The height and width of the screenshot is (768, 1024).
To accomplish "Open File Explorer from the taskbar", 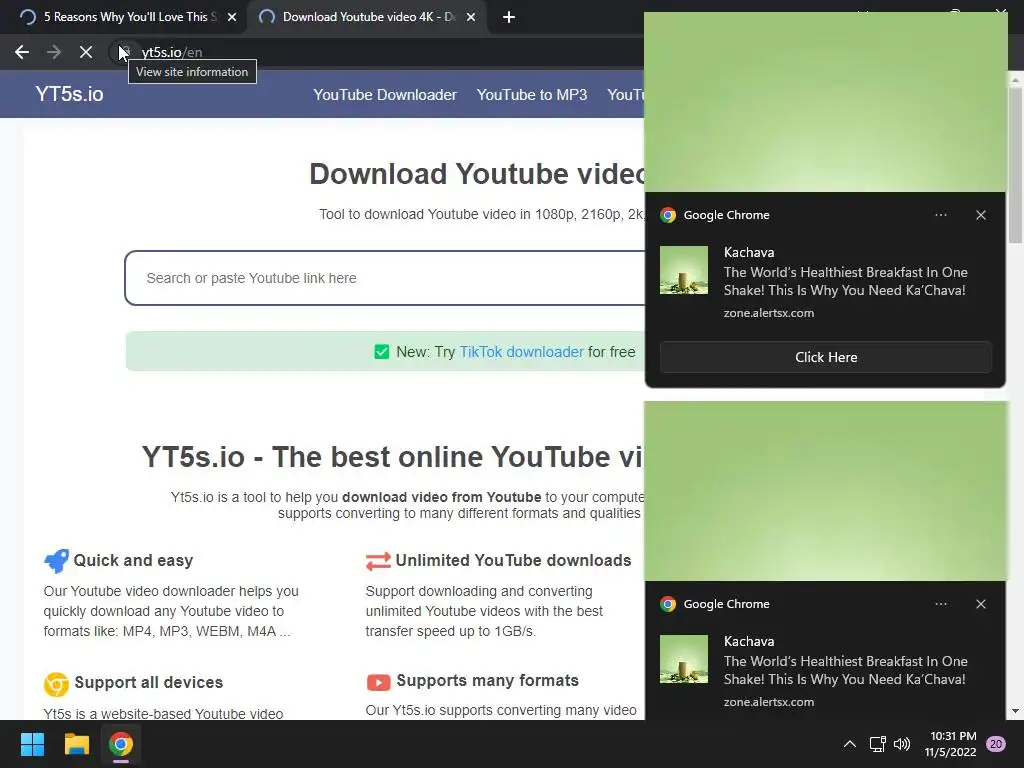I will [76, 744].
